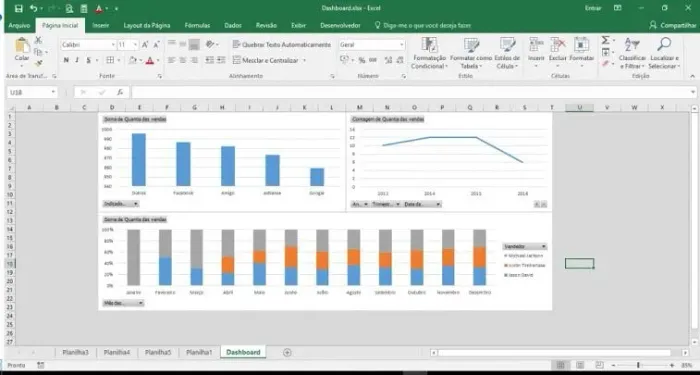700x375 pixels.
Task: Toggle bold N formatting
Action: (x=66, y=60)
